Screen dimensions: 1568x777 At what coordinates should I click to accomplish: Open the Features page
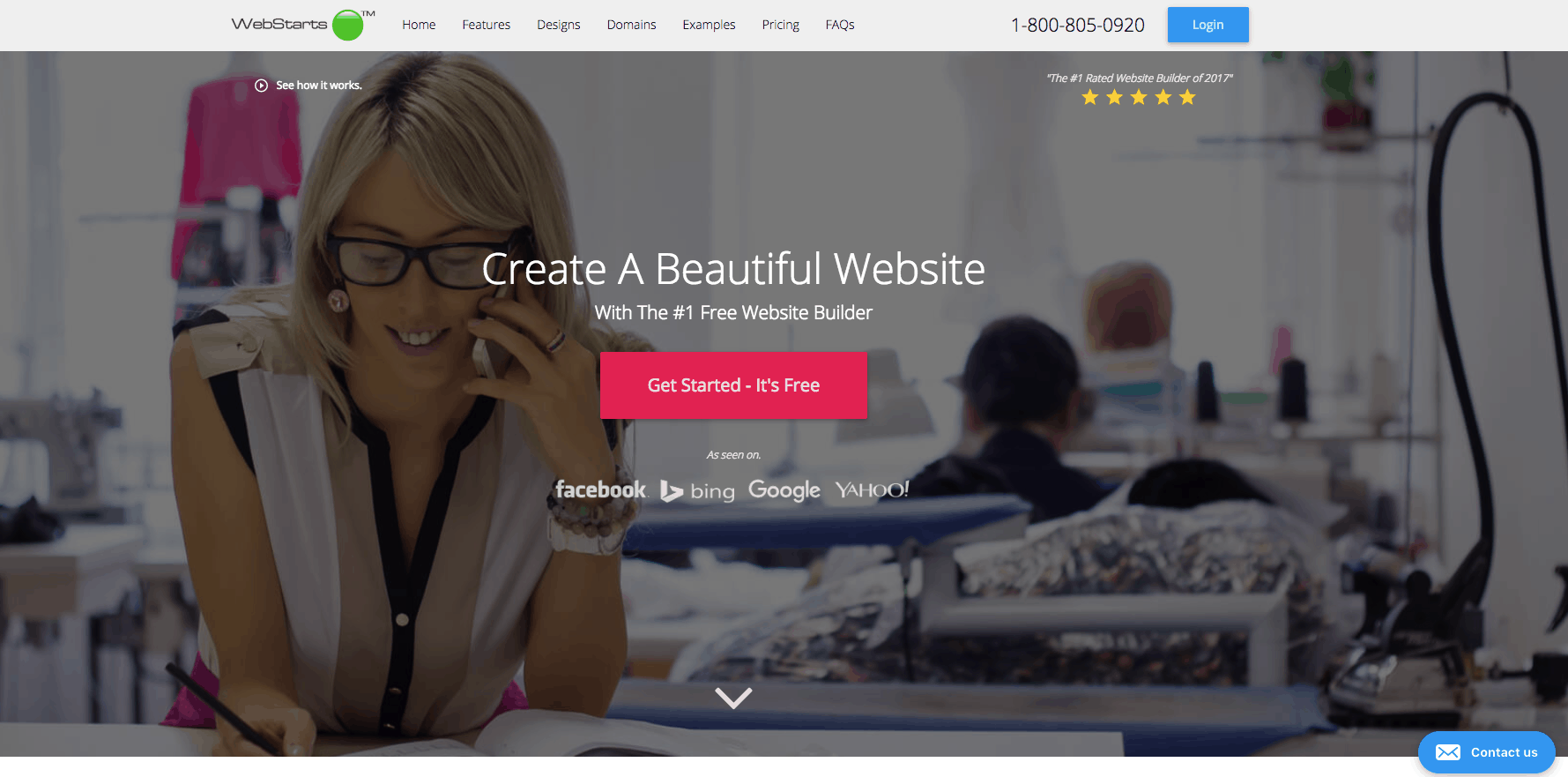[487, 25]
